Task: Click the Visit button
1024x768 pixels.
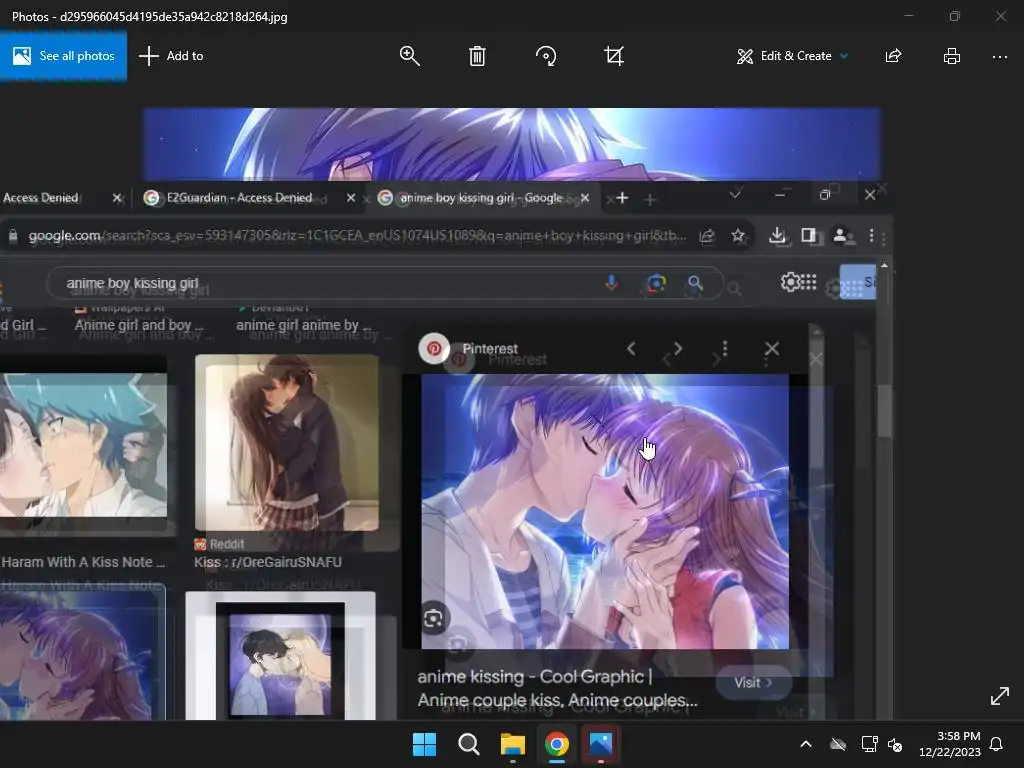Action: tap(753, 682)
